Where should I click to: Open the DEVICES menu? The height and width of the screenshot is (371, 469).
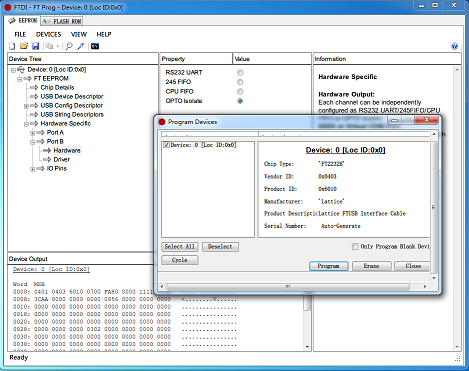coord(49,34)
